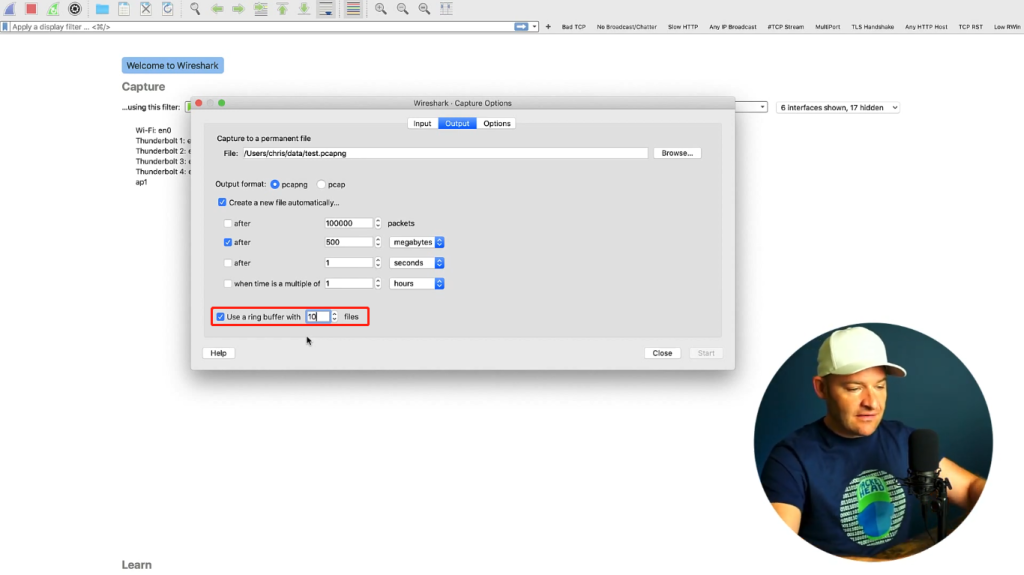The height and width of the screenshot is (575, 1024).
Task: Switch to the Options tab
Action: [496, 123]
